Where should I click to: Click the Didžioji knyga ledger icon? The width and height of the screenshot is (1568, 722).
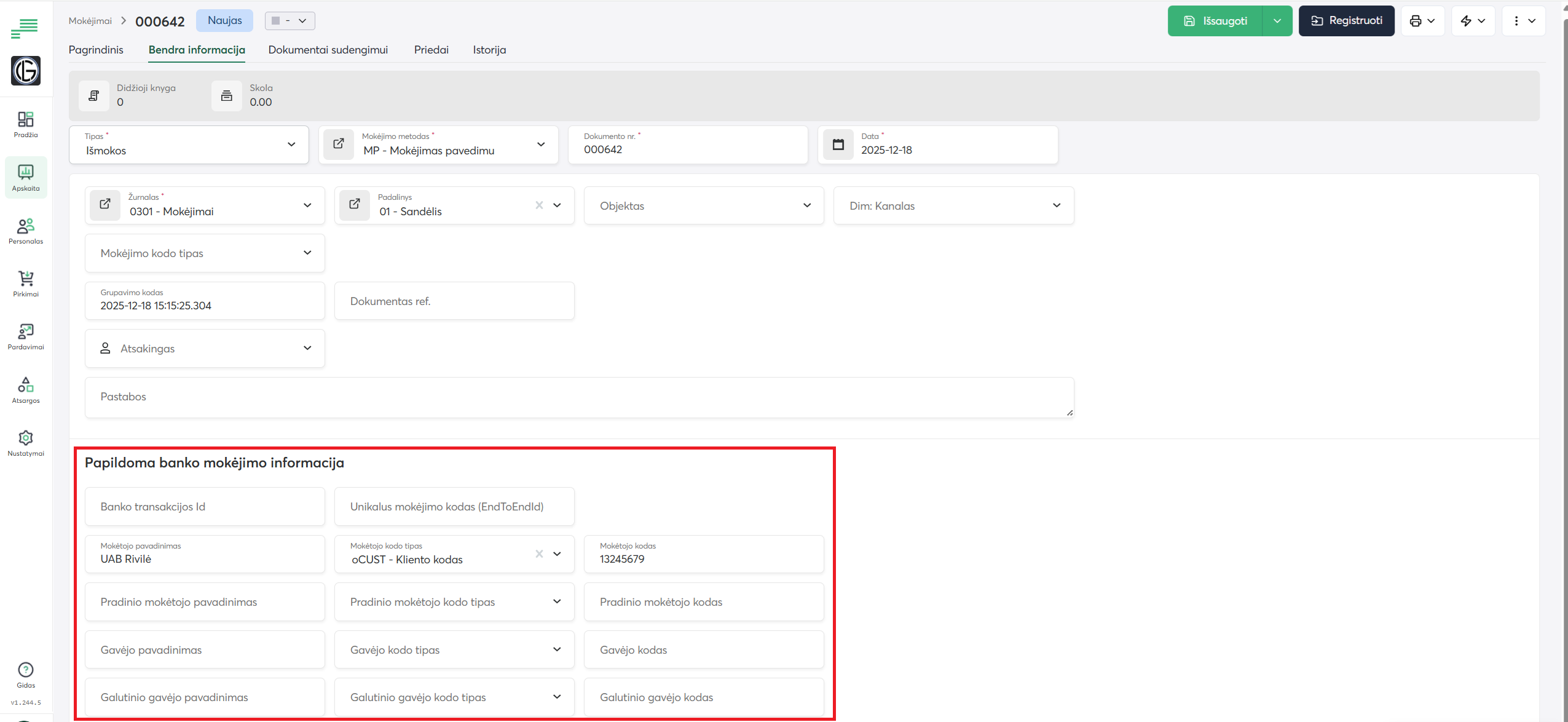pyautogui.click(x=94, y=96)
